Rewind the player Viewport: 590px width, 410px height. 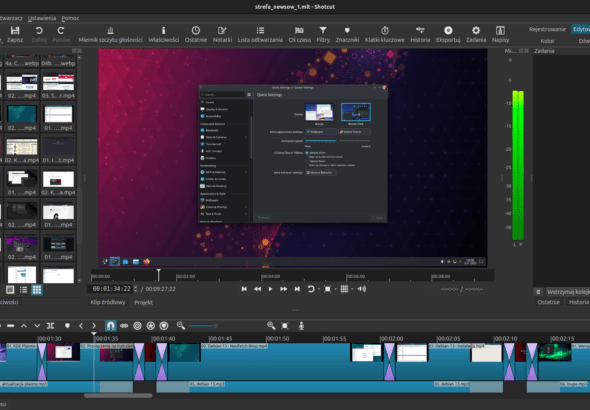click(x=257, y=289)
